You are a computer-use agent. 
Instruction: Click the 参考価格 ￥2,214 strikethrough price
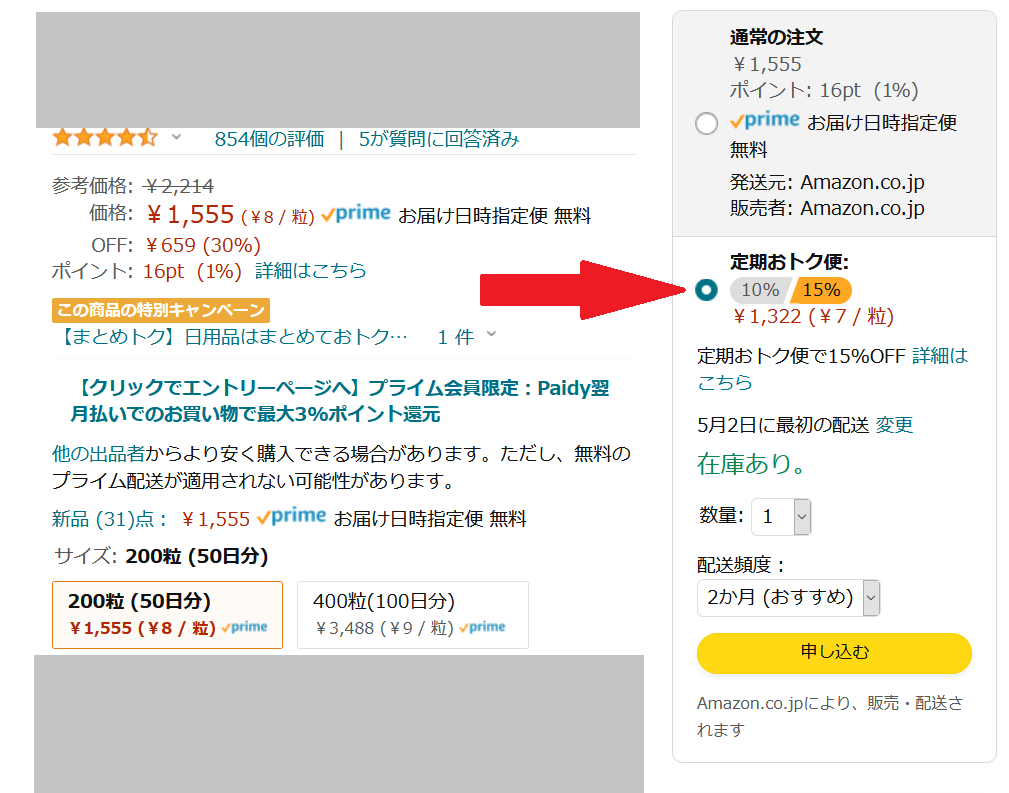[x=180, y=186]
